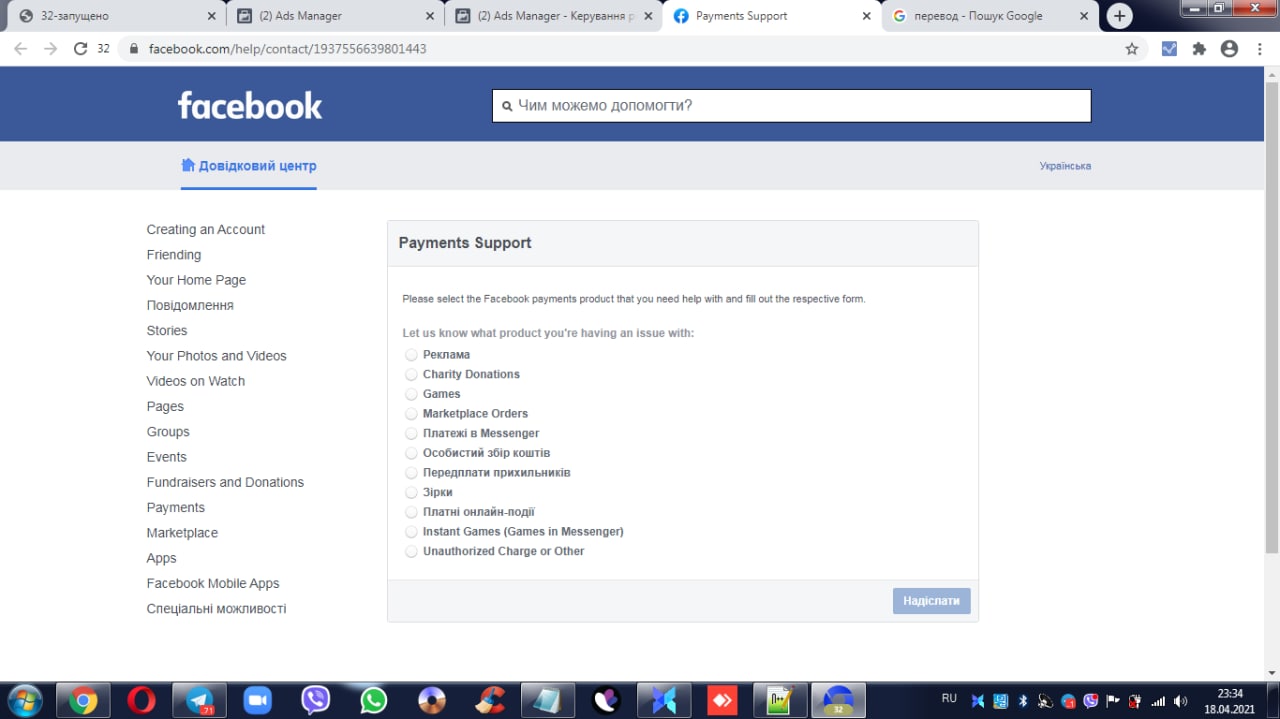This screenshot has width=1280, height=719.
Task: Open the Chrome profile avatar icon
Action: [1229, 48]
